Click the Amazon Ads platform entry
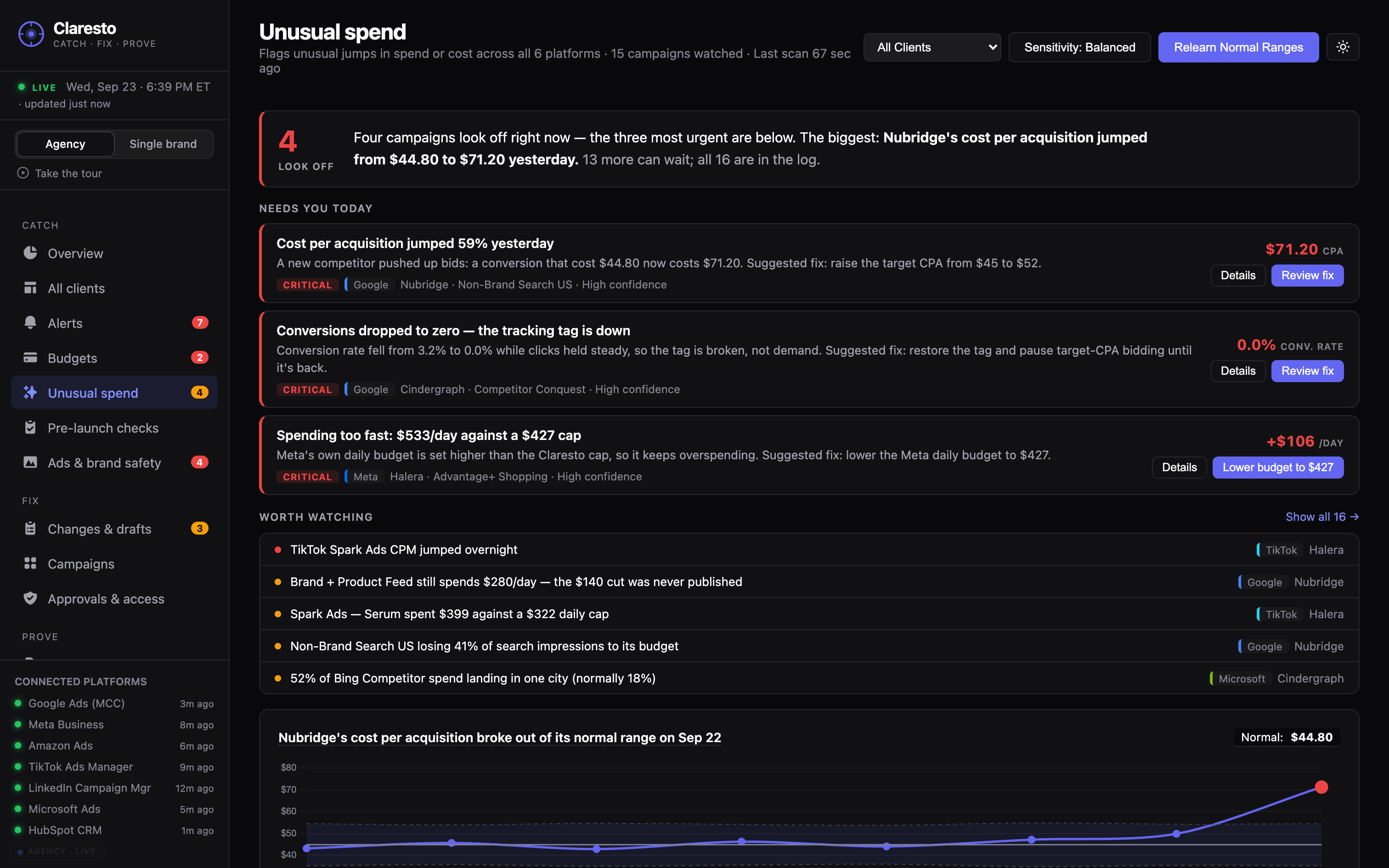The width and height of the screenshot is (1389, 868). click(114, 746)
